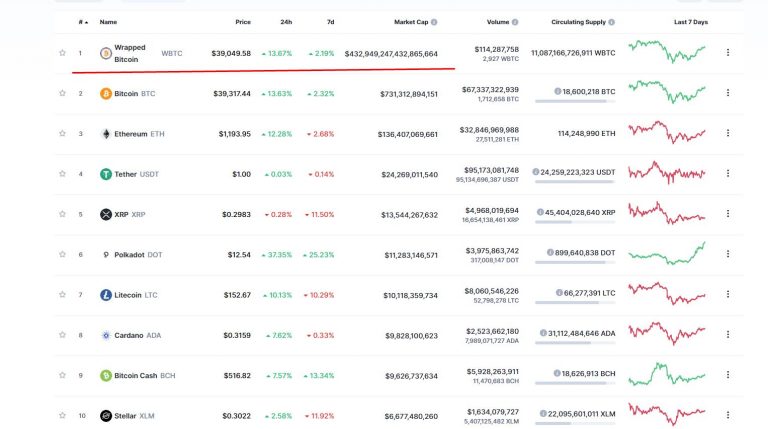This screenshot has height=429, width=768.
Task: Click the XRP circulating supply progress bar
Action: pyautogui.click(x=575, y=222)
